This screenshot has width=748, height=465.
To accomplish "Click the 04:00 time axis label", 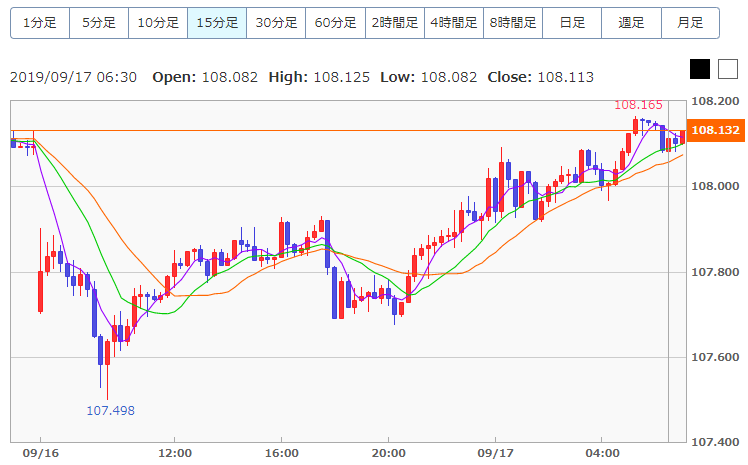I will [602, 453].
